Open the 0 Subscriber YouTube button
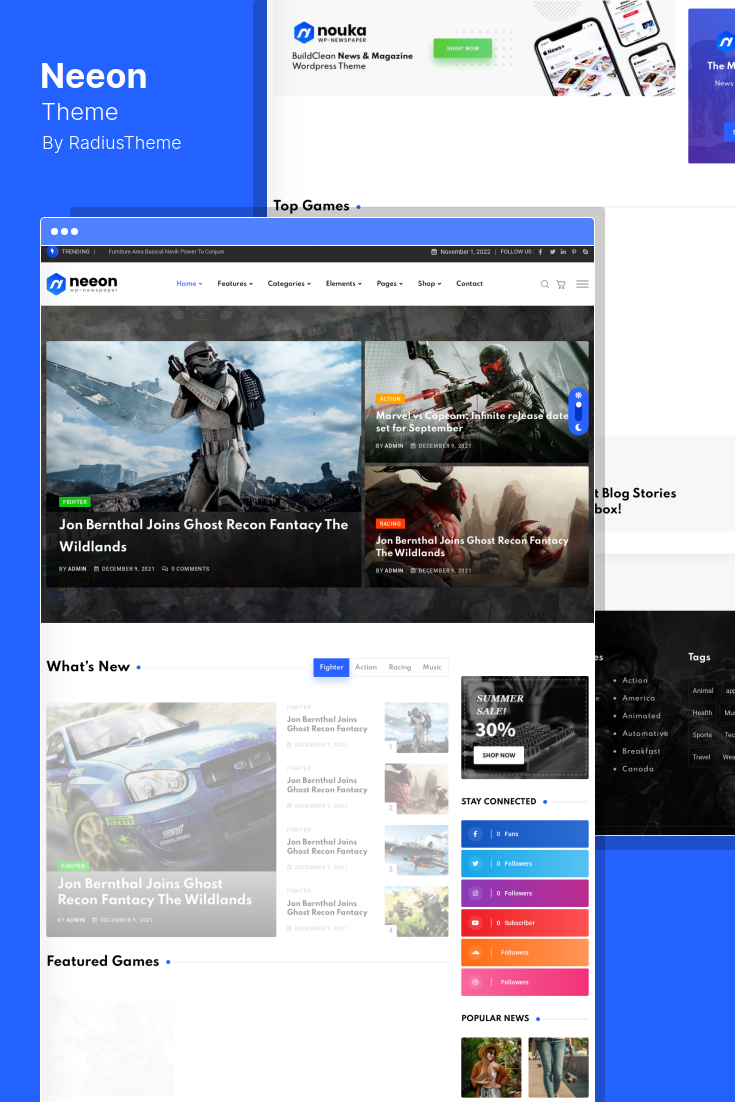Screen dimensions: 735x1102 pos(524,923)
